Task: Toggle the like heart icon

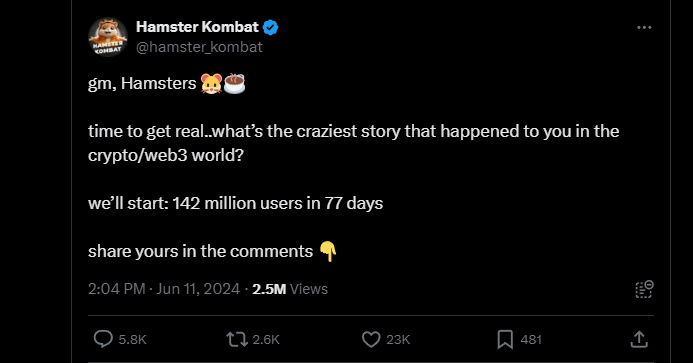Action: (371, 339)
